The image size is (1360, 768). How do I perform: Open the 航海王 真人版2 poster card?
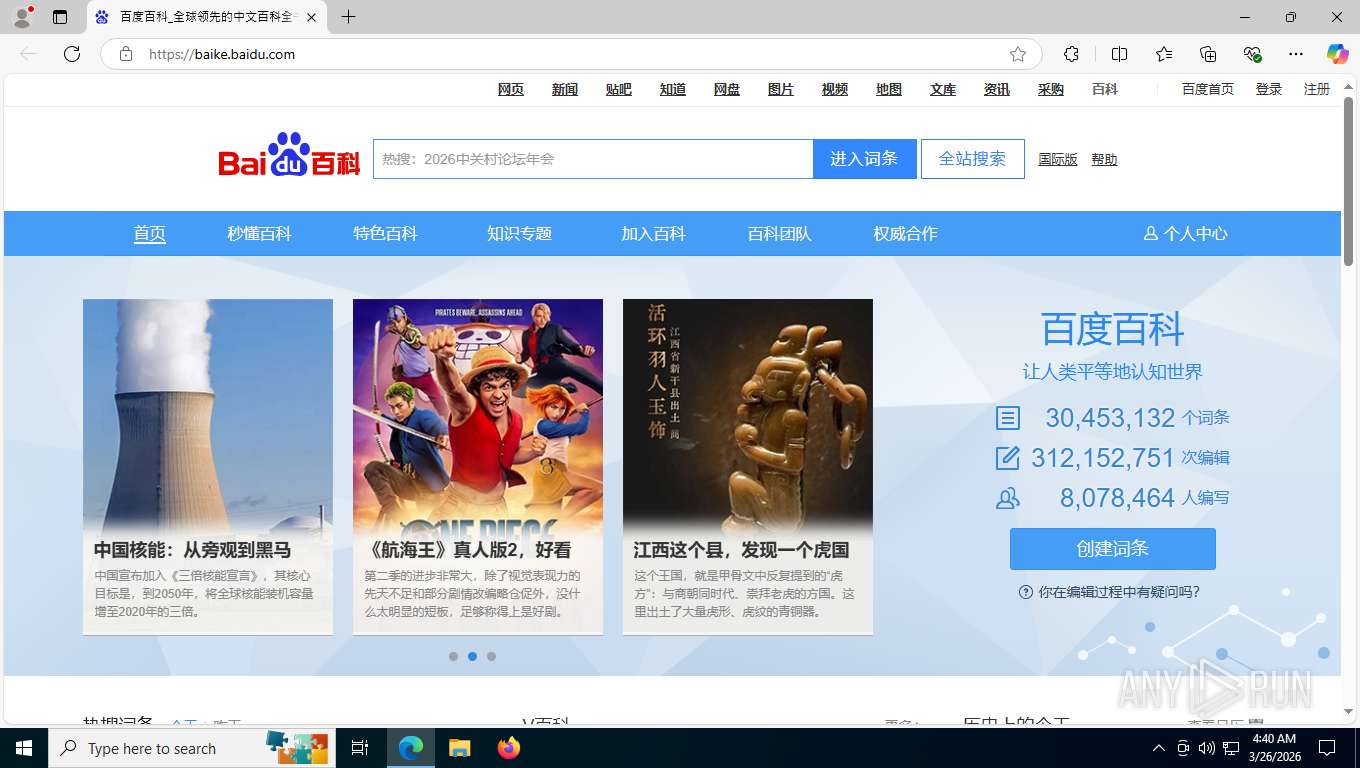click(x=478, y=466)
